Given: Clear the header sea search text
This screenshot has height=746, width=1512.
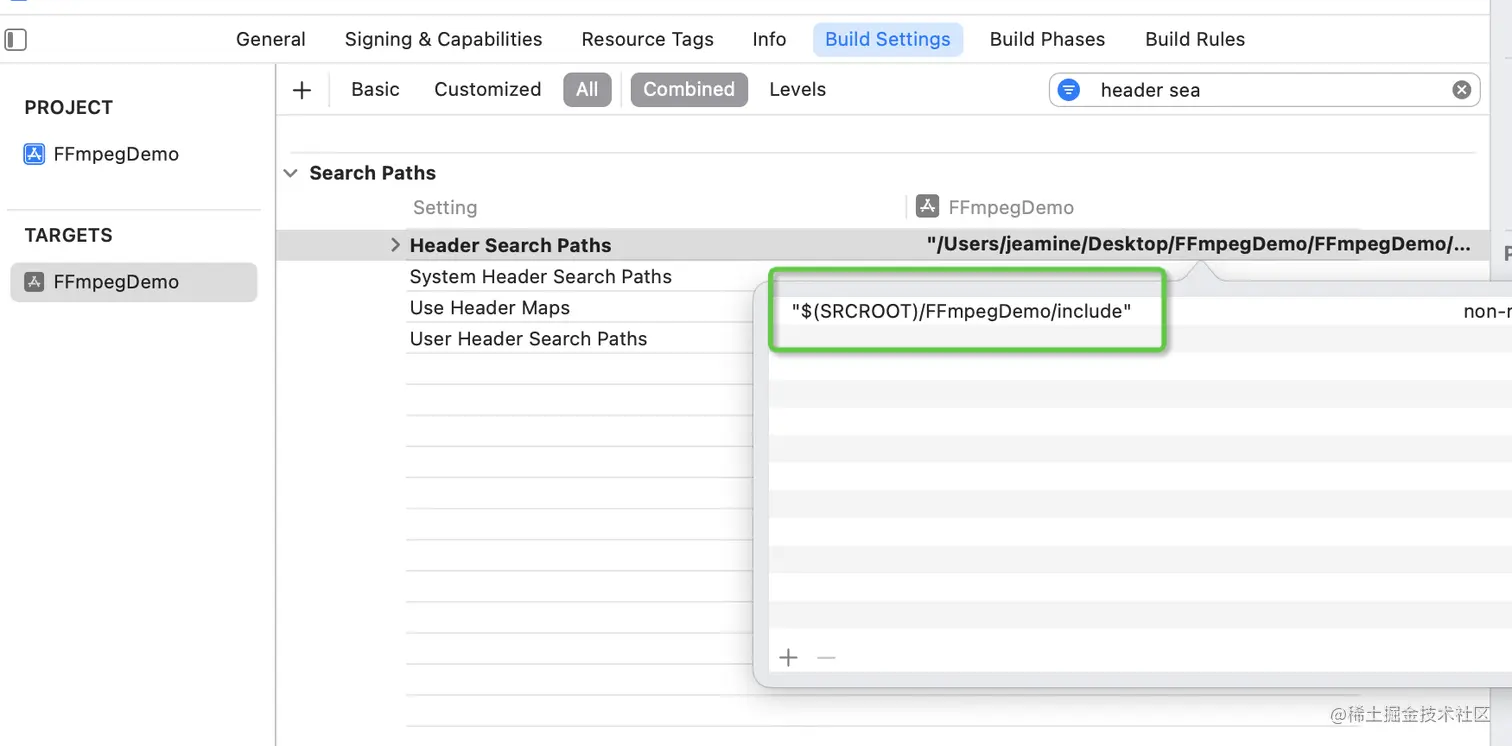Looking at the screenshot, I should [x=1461, y=90].
